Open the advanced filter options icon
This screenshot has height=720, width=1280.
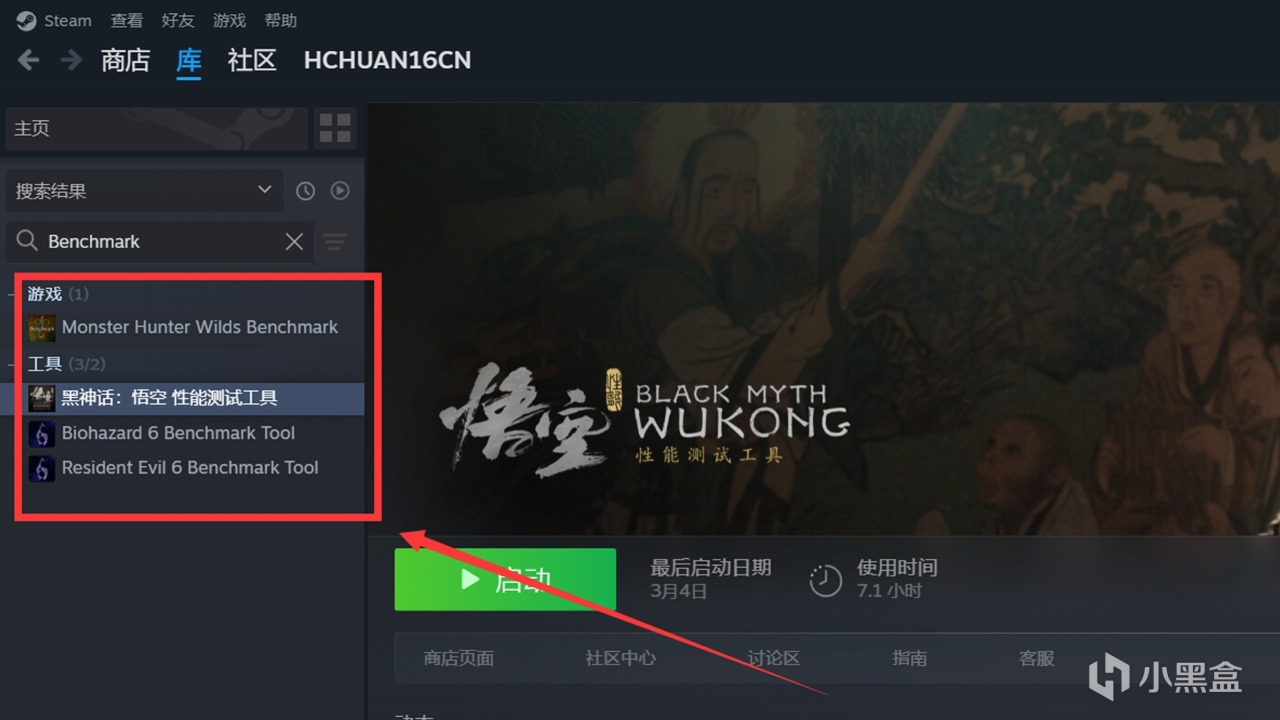coord(335,242)
